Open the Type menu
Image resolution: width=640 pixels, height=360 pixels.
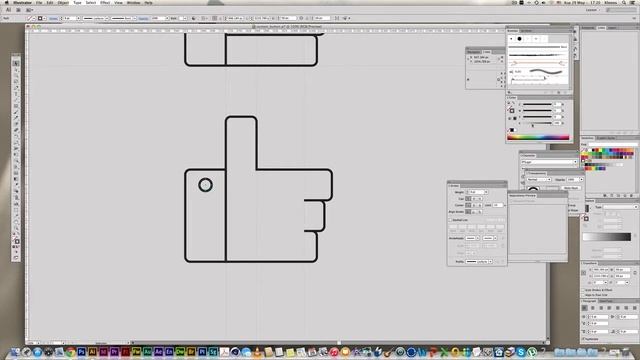(77, 2)
